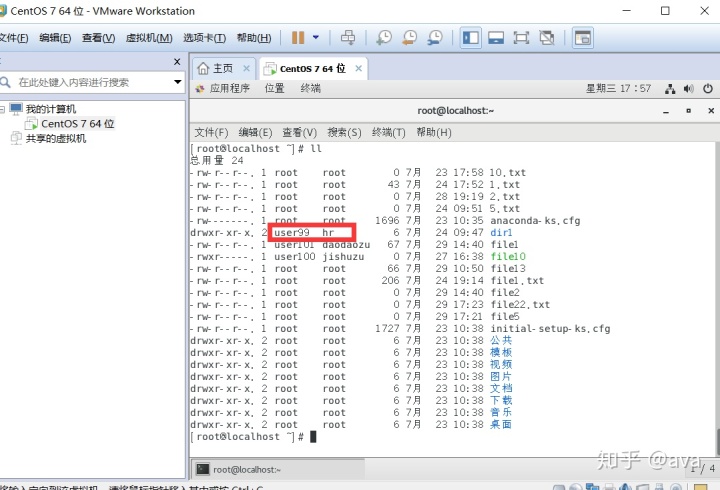Image resolution: width=720 pixels, height=490 pixels.
Task: Open the 虚拟机(M) menu
Action: (x=149, y=38)
